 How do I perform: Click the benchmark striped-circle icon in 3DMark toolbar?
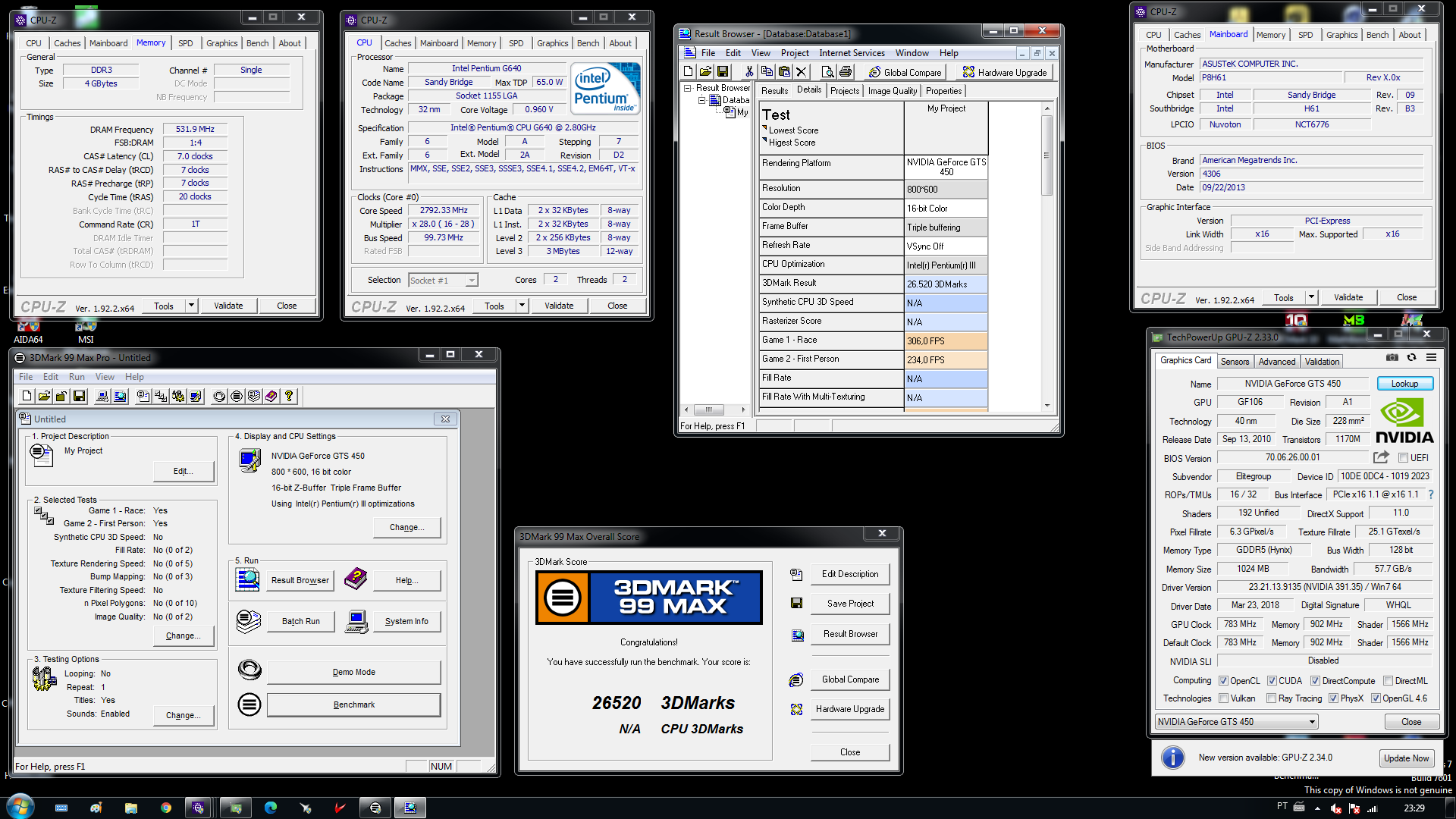[x=237, y=396]
